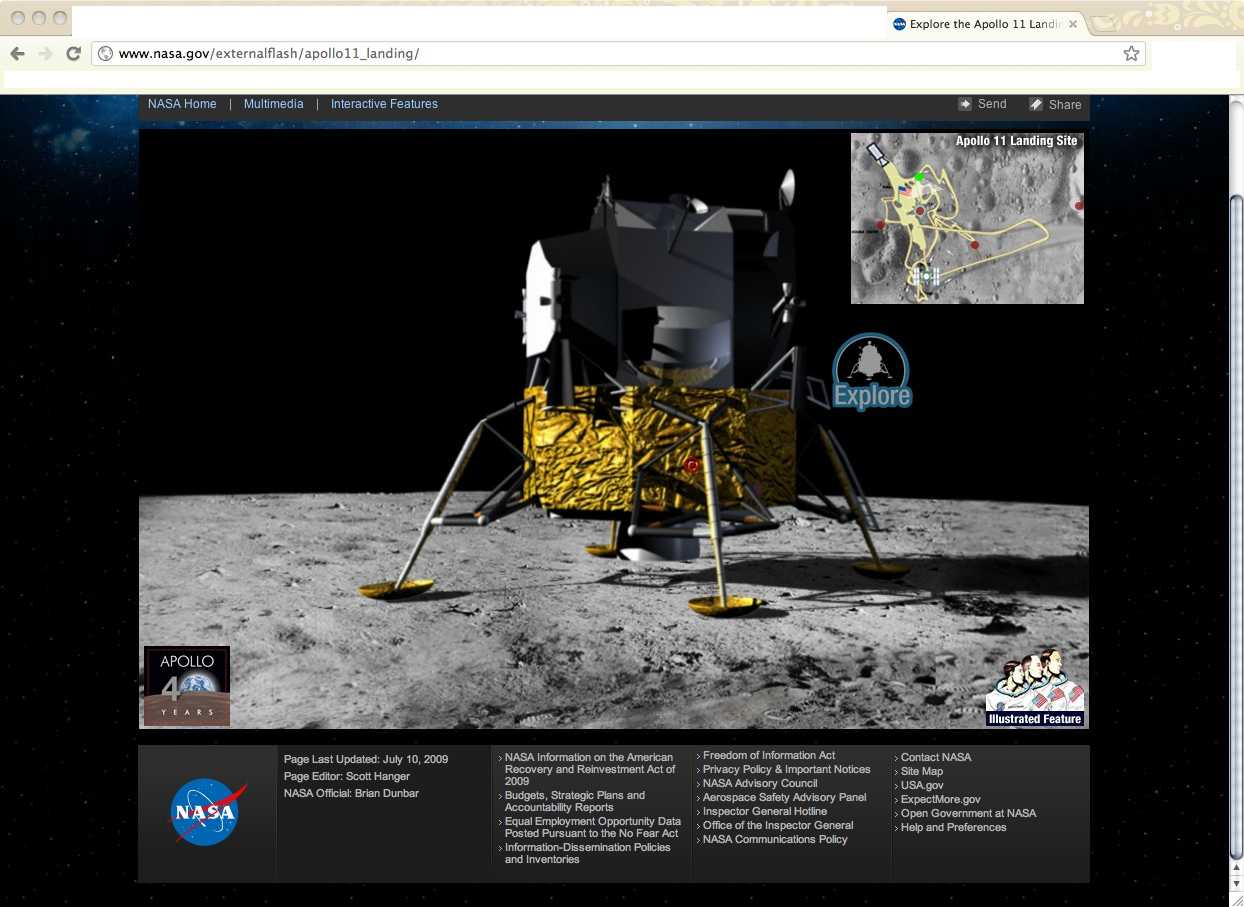
Task: Open Aerospace Safety Advisory Panel link
Action: 785,797
